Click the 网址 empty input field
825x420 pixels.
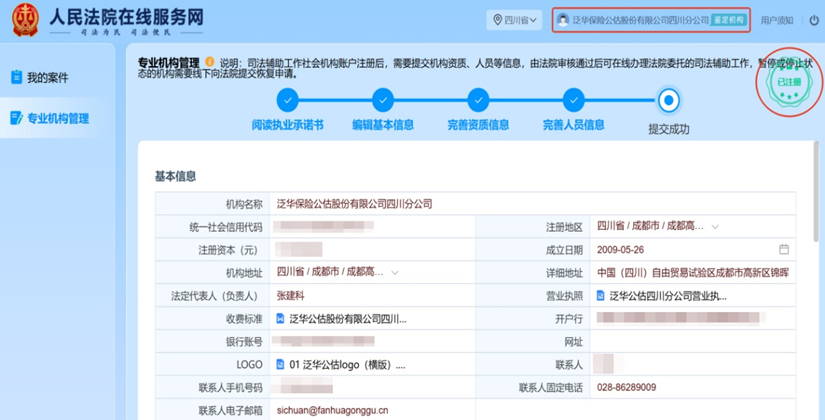coord(692,342)
